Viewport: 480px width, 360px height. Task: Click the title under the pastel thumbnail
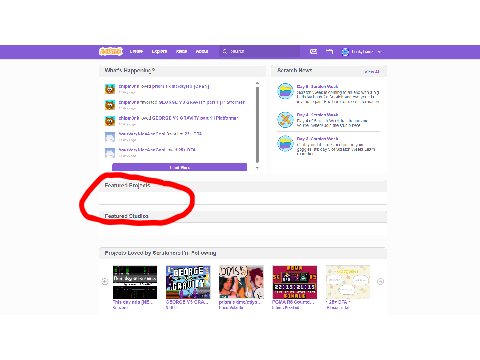coord(338,302)
